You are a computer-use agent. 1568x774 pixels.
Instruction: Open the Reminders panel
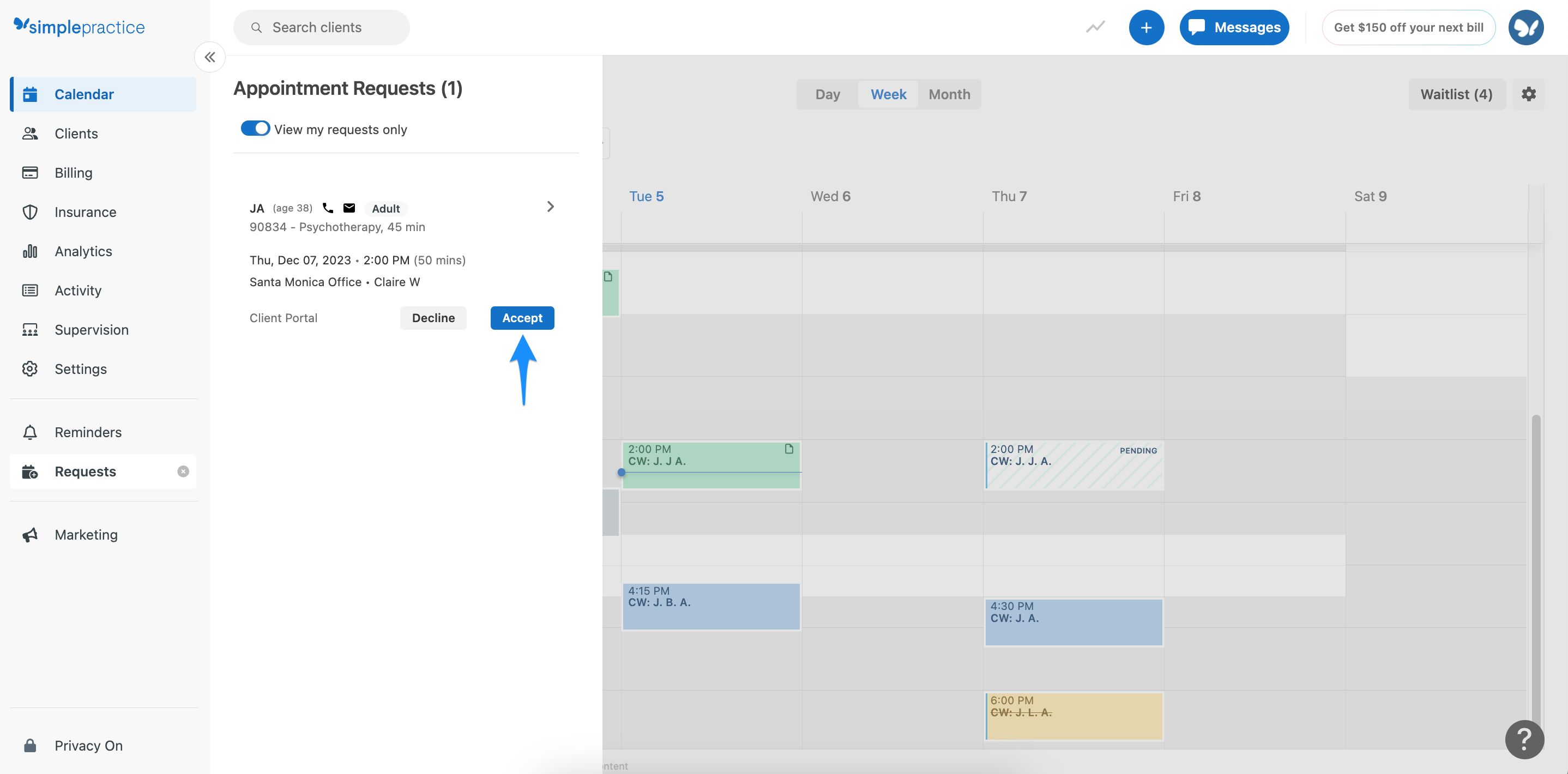[x=88, y=432]
